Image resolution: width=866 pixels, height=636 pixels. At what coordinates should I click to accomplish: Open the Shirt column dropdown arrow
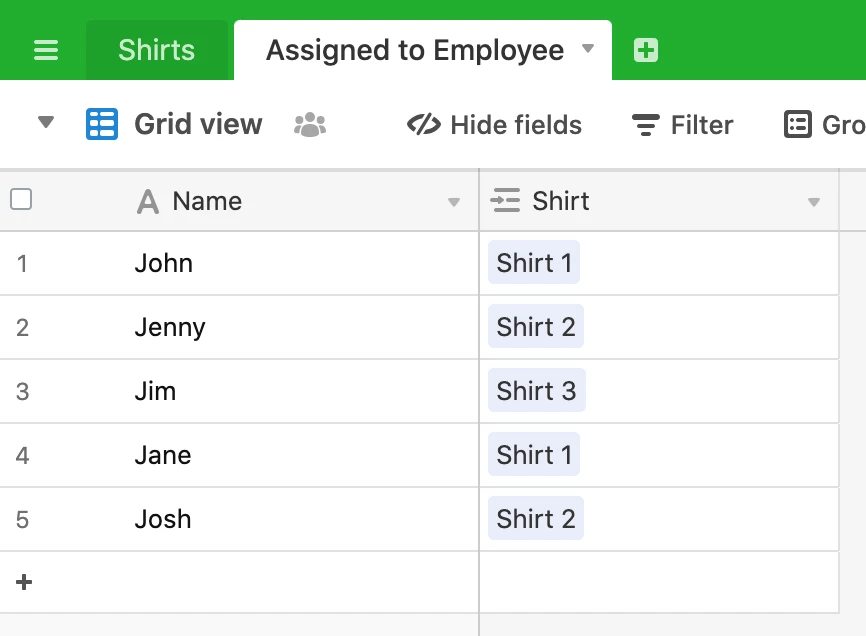point(814,202)
